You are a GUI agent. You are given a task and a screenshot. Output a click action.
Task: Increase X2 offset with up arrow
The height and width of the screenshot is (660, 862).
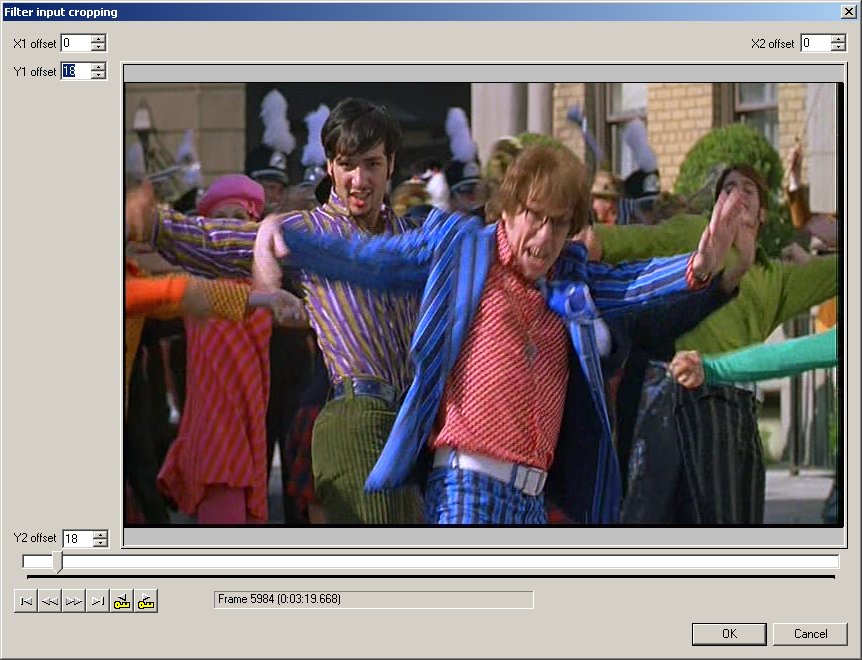click(838, 38)
